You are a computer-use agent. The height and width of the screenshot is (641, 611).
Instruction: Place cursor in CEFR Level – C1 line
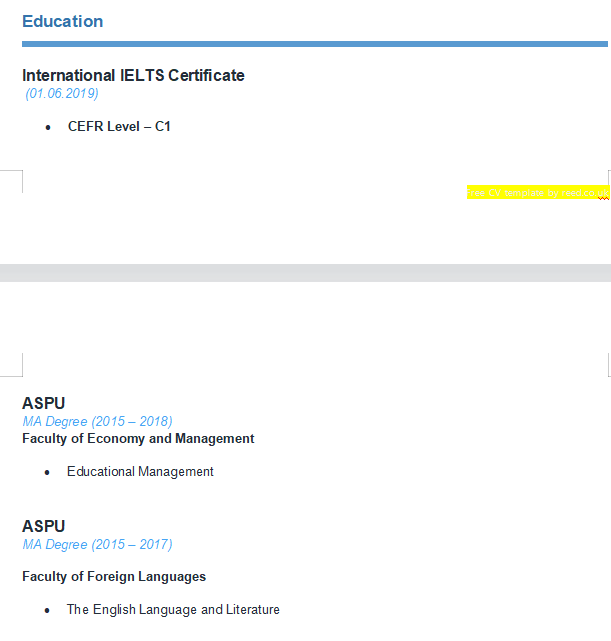pos(119,127)
